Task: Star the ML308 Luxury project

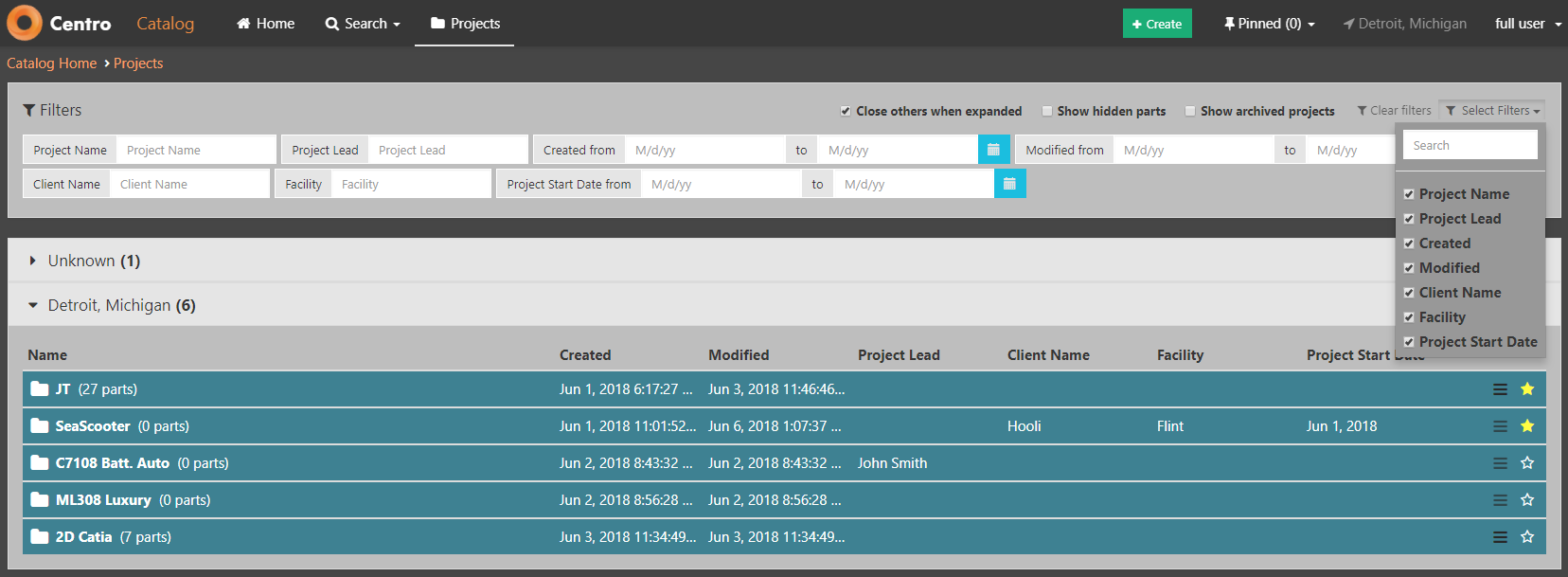Action: click(x=1526, y=500)
